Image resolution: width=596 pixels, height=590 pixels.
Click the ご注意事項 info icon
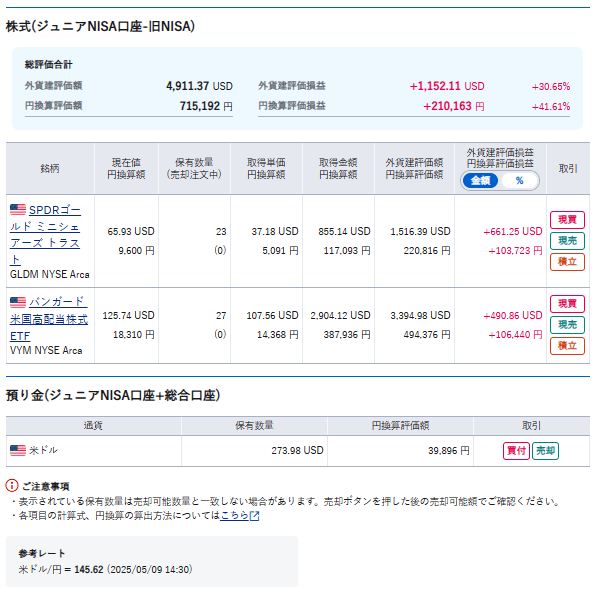pos(12,485)
